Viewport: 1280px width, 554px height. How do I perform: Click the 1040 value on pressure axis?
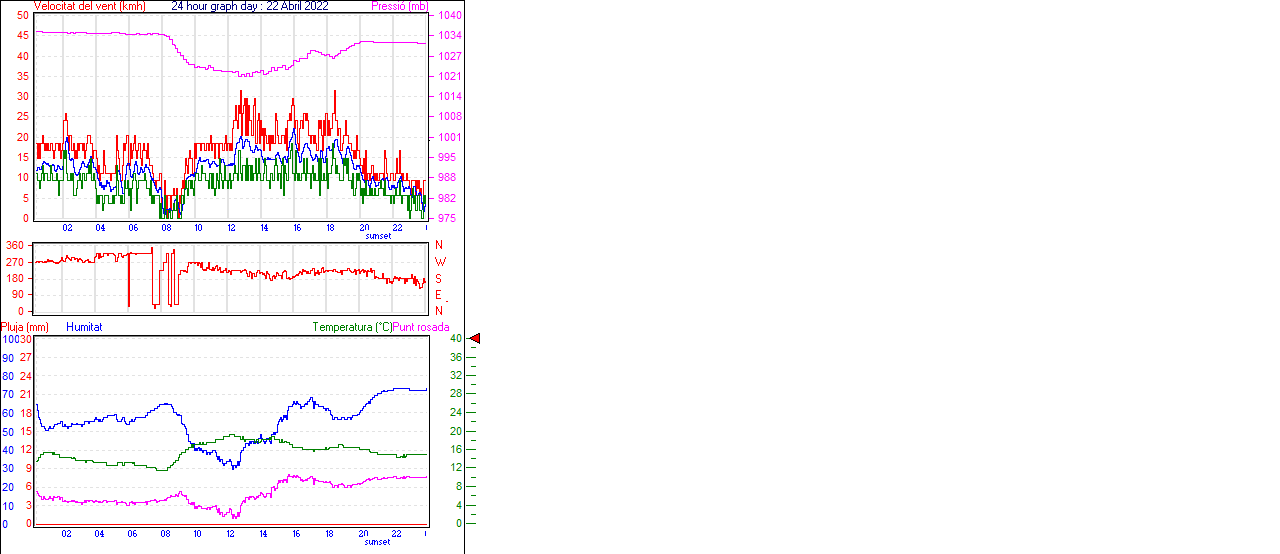point(449,16)
